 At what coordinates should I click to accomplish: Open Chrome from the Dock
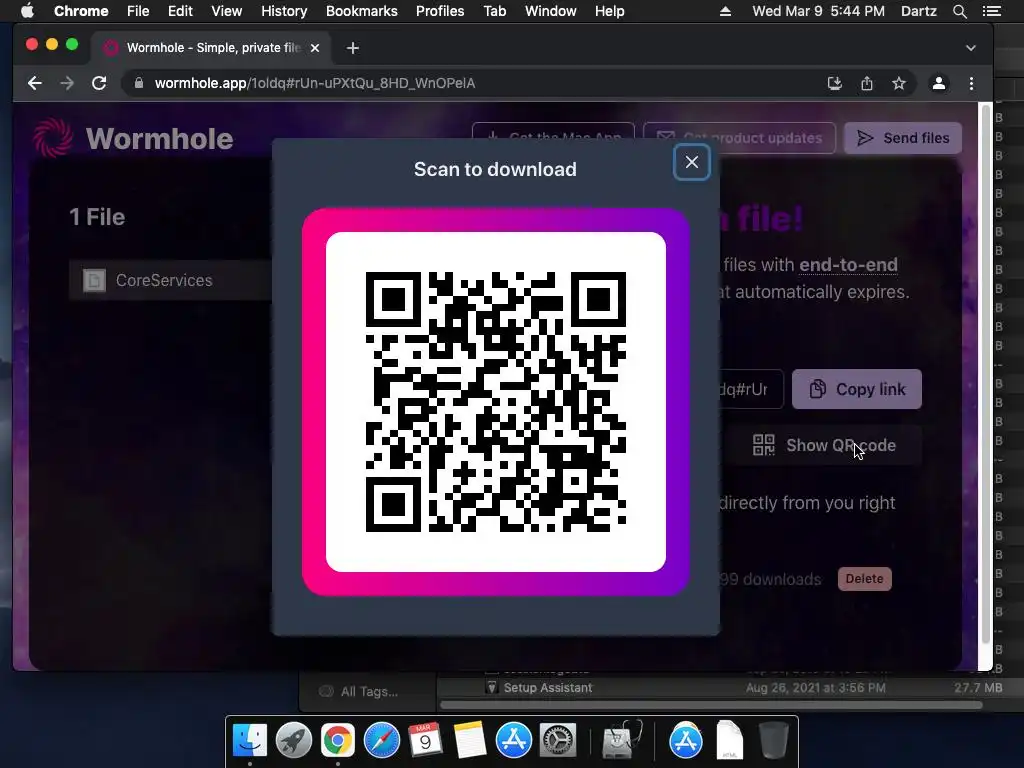click(x=338, y=740)
